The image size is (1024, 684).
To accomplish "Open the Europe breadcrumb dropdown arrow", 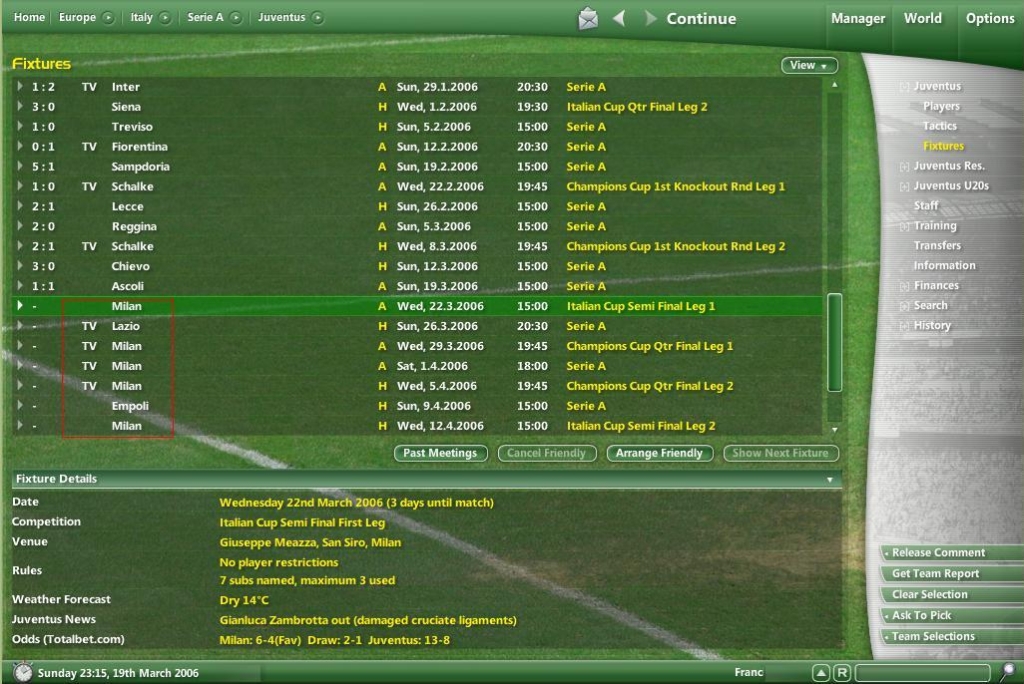I will pyautogui.click(x=108, y=18).
